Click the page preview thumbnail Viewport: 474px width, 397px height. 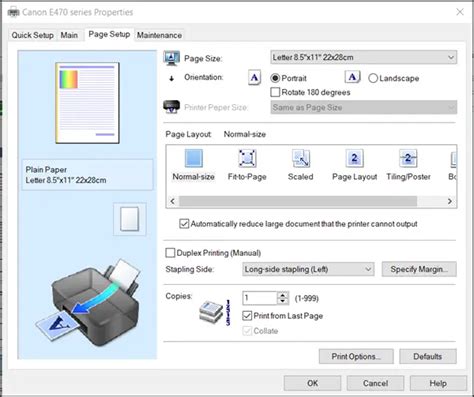pyautogui.click(x=87, y=103)
